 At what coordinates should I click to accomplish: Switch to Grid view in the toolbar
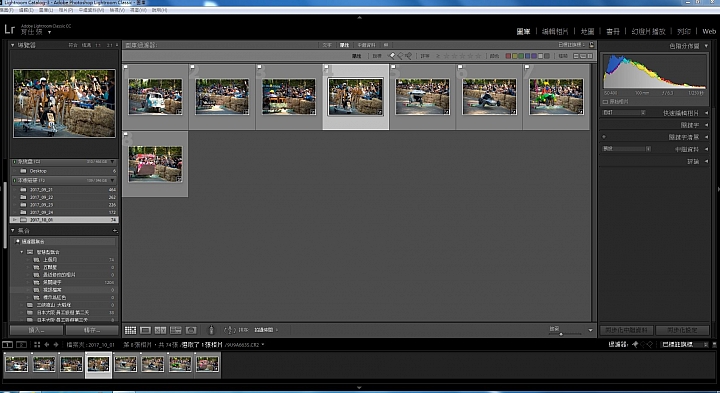(130, 330)
